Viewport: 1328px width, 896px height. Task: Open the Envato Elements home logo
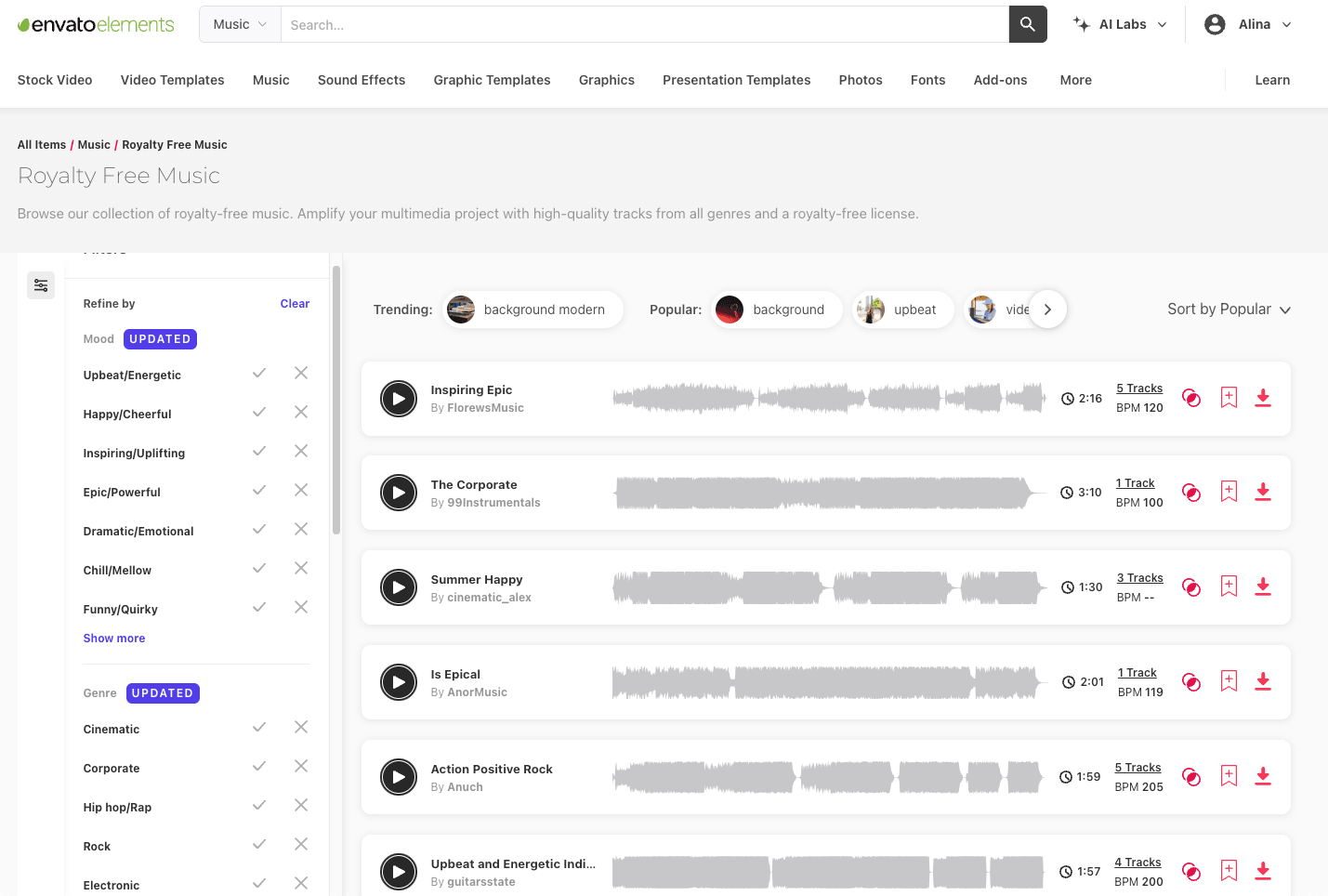coord(95,24)
